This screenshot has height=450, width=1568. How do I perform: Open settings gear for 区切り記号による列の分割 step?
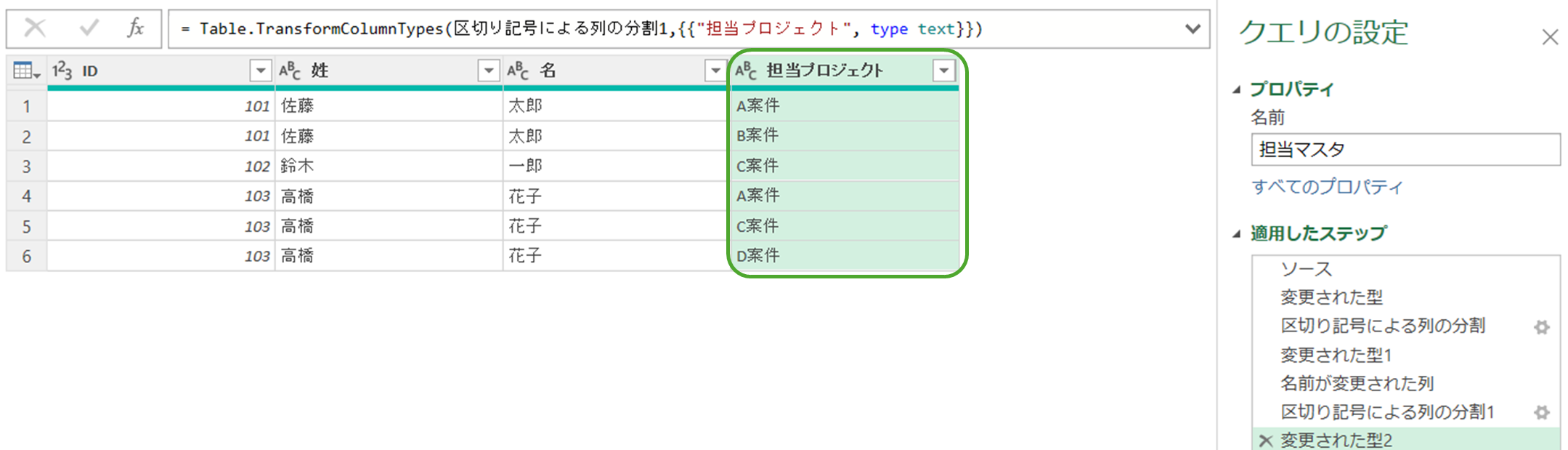pos(1541,327)
